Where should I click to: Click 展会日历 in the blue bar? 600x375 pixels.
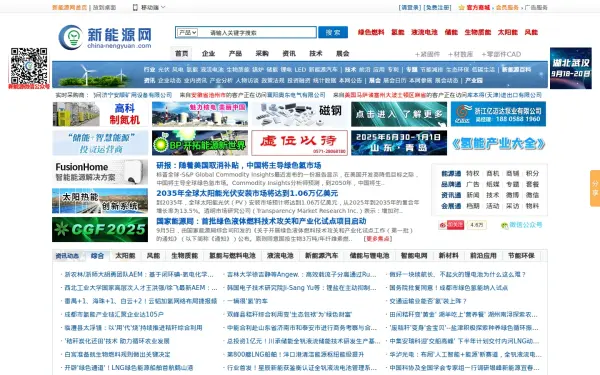pyautogui.click(x=395, y=80)
